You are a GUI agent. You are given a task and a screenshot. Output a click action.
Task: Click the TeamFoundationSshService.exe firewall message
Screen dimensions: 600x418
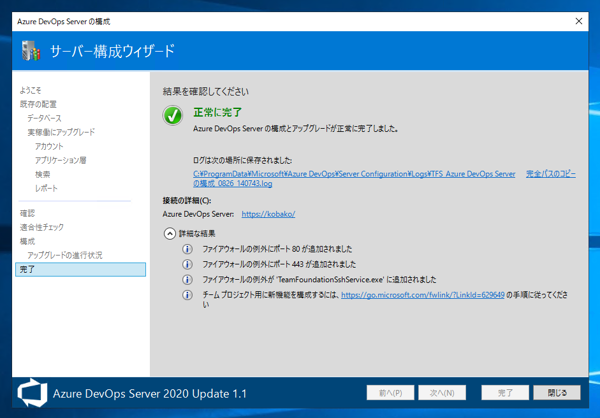[x=319, y=279]
